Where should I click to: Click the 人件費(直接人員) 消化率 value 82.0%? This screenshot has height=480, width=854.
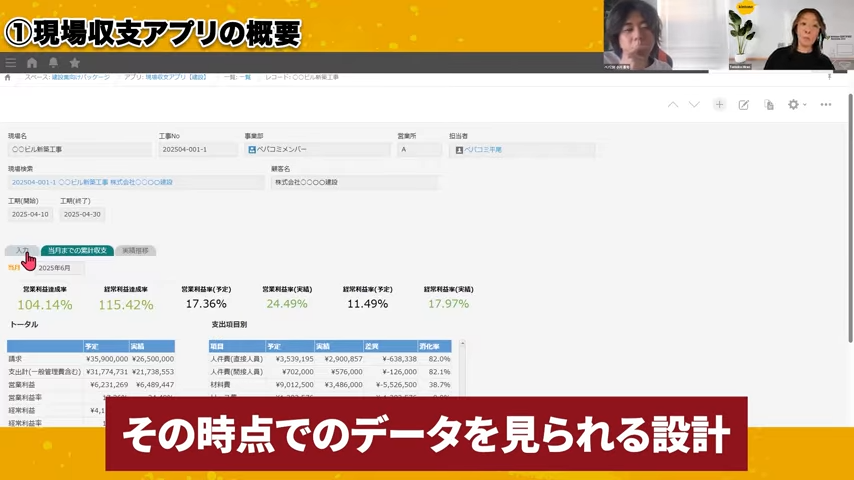tap(440, 359)
